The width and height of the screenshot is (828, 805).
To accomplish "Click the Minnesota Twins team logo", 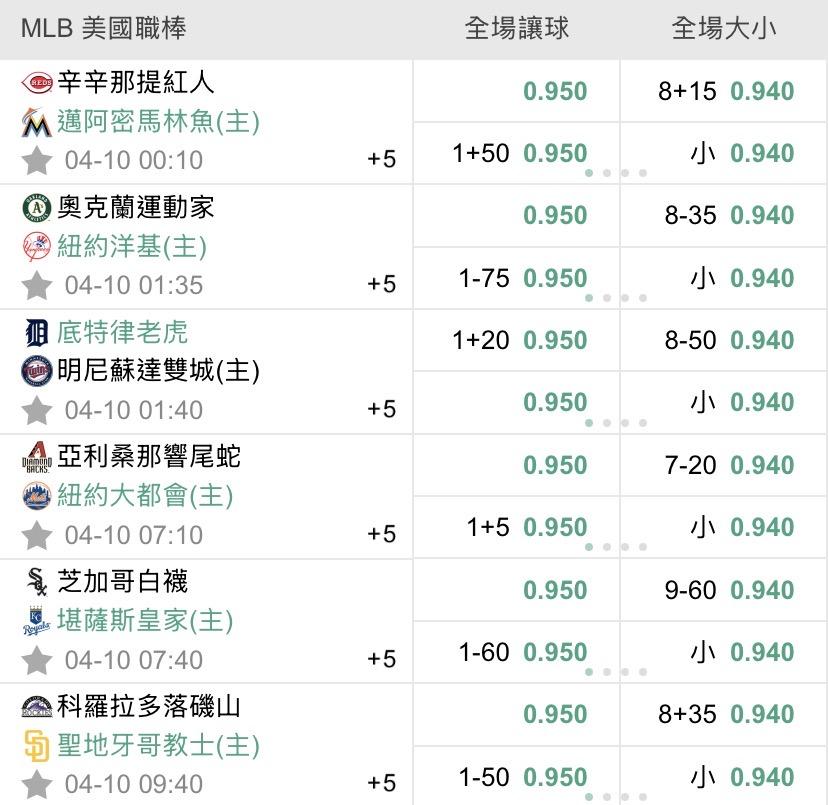I will tap(37, 371).
